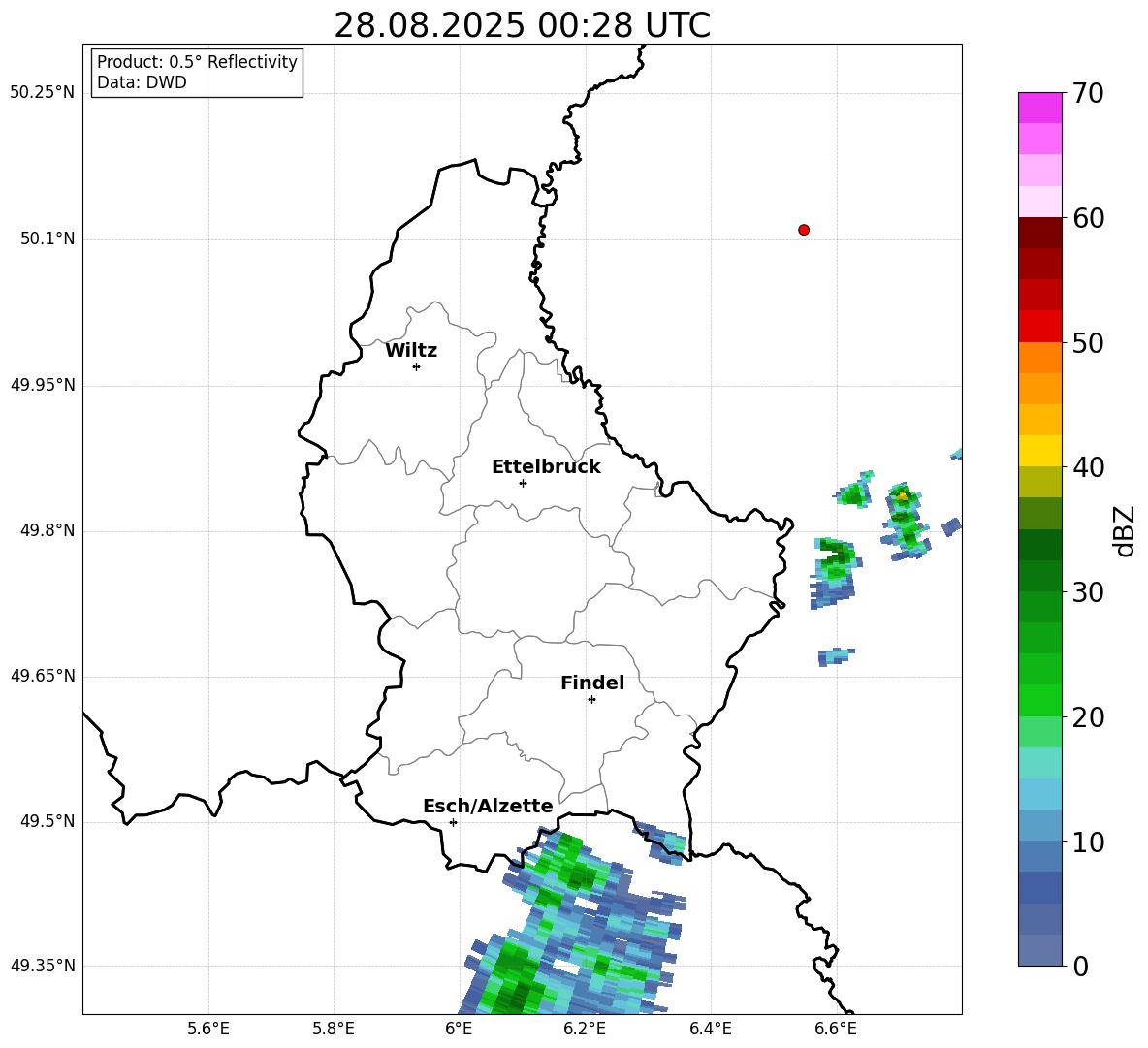Click the dark red colorbar segment below 60

pos(1039,233)
